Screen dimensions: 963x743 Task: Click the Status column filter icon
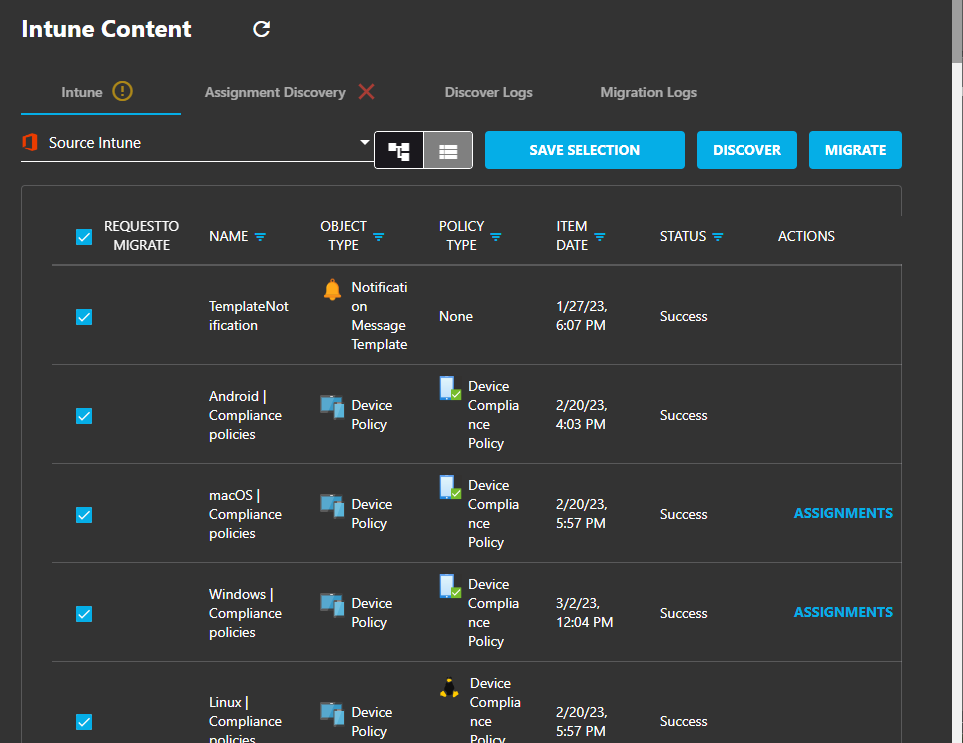(717, 236)
